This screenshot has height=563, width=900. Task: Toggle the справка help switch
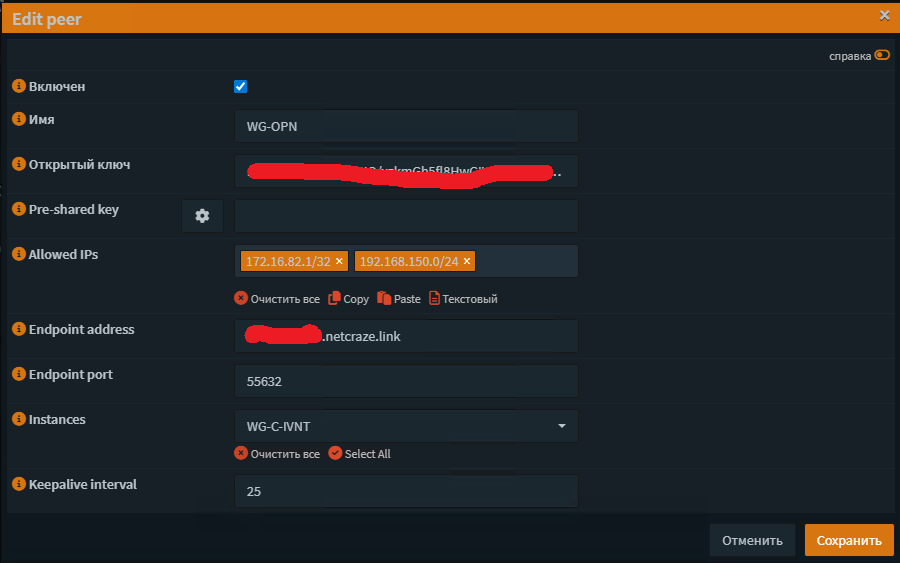[881, 55]
